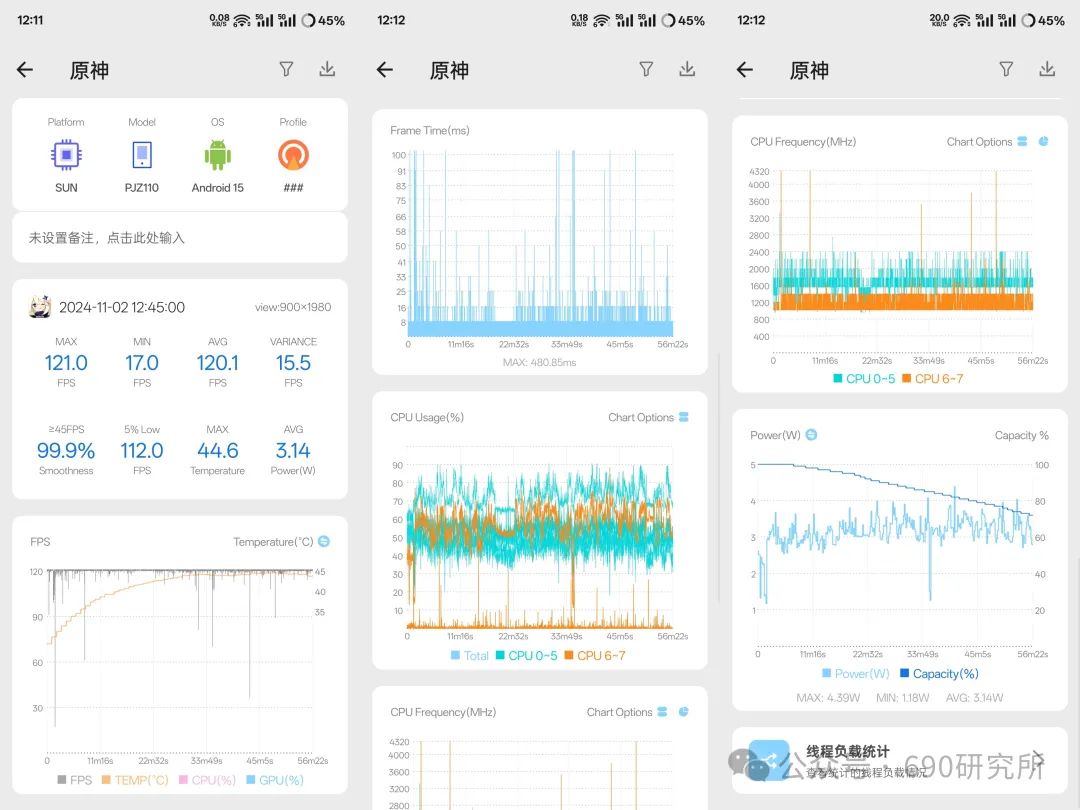Open the Profile ### orange icon

293,155
